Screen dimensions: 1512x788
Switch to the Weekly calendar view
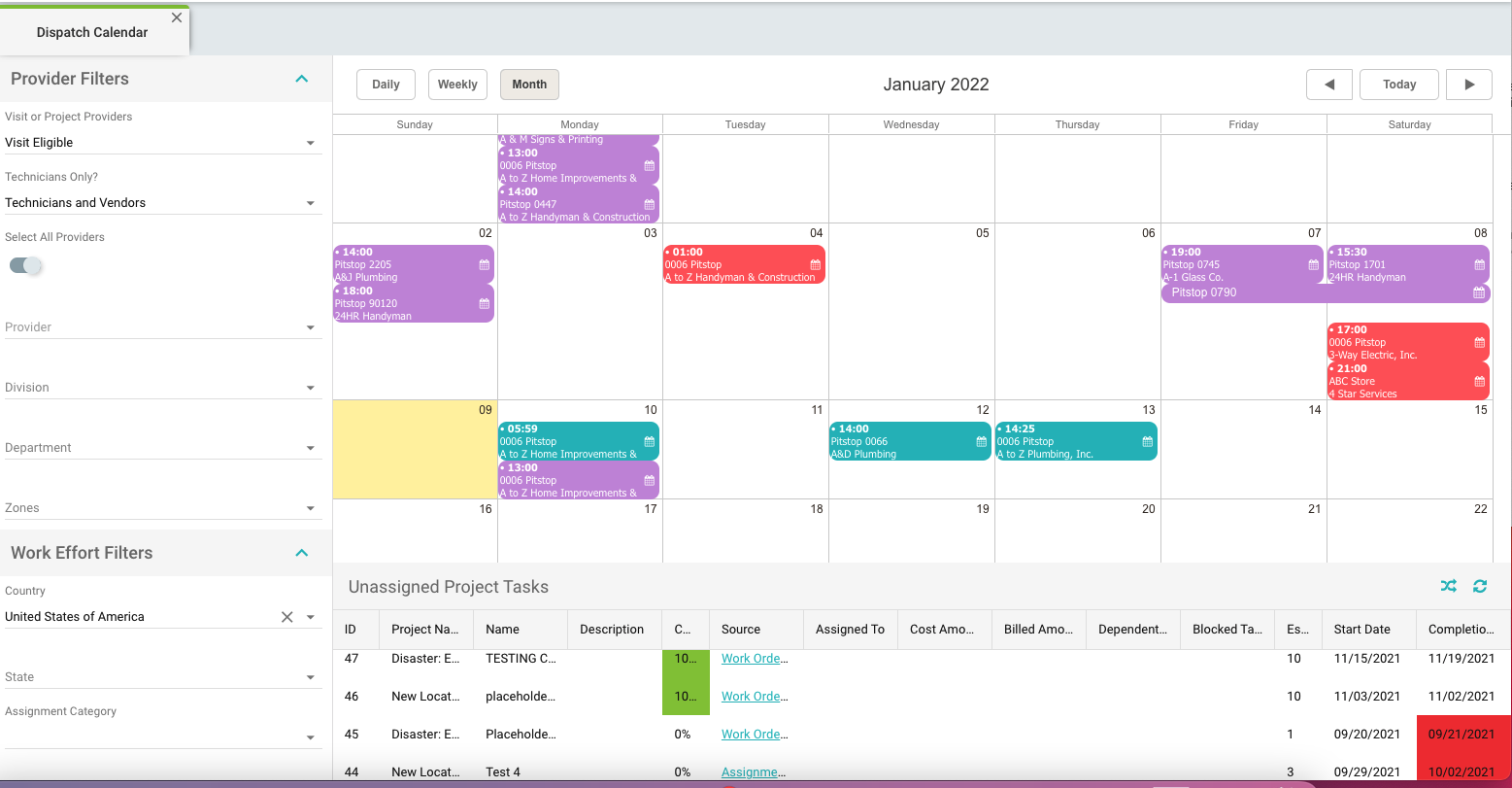click(x=456, y=85)
